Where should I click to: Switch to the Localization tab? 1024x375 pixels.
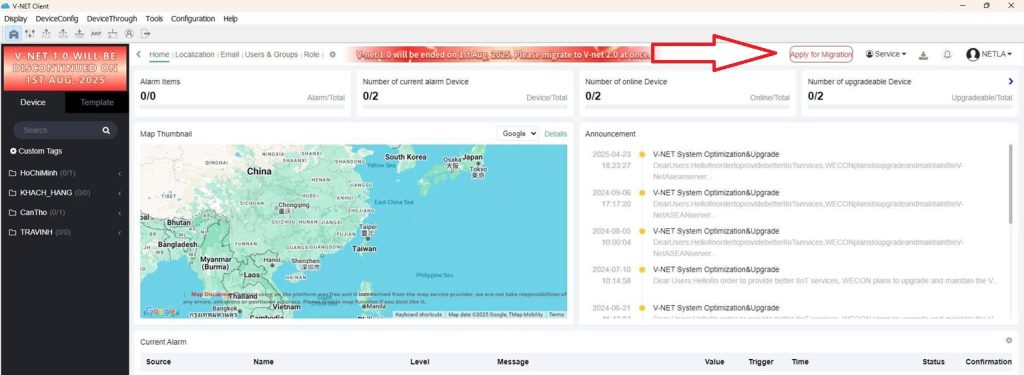(x=195, y=55)
